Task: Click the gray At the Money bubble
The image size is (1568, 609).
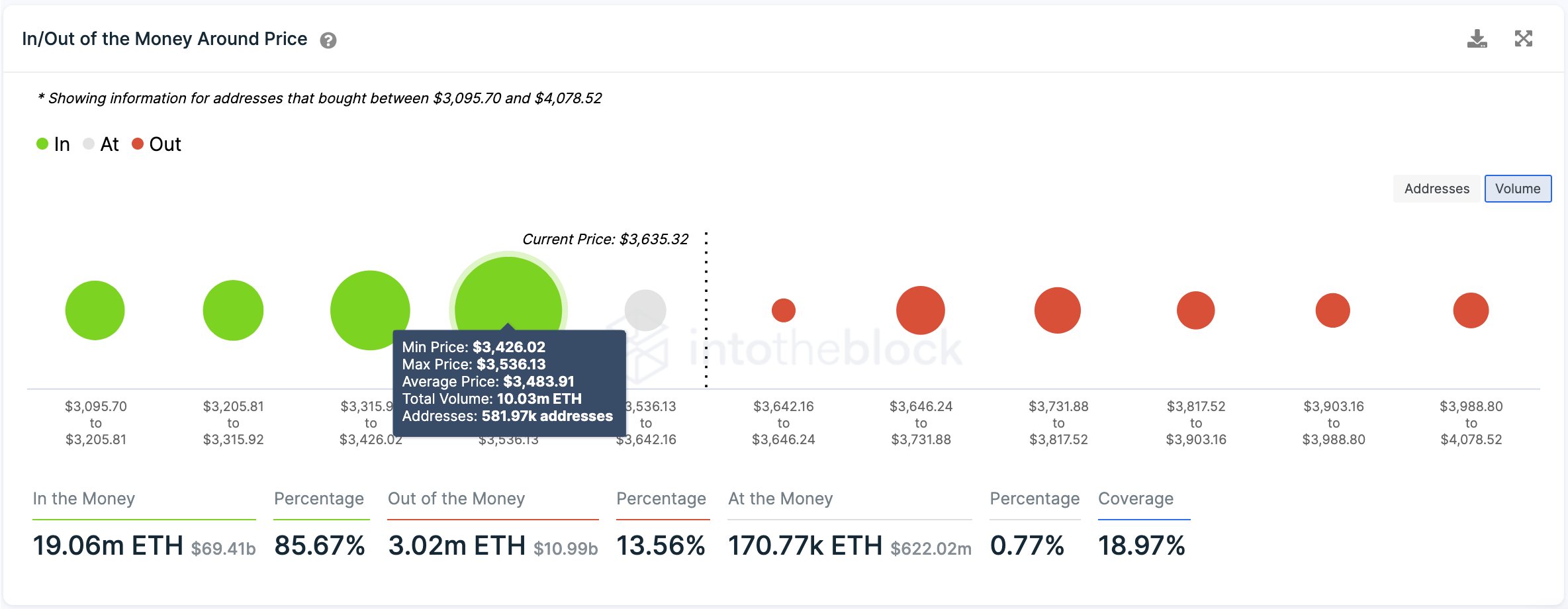Action: click(x=645, y=309)
